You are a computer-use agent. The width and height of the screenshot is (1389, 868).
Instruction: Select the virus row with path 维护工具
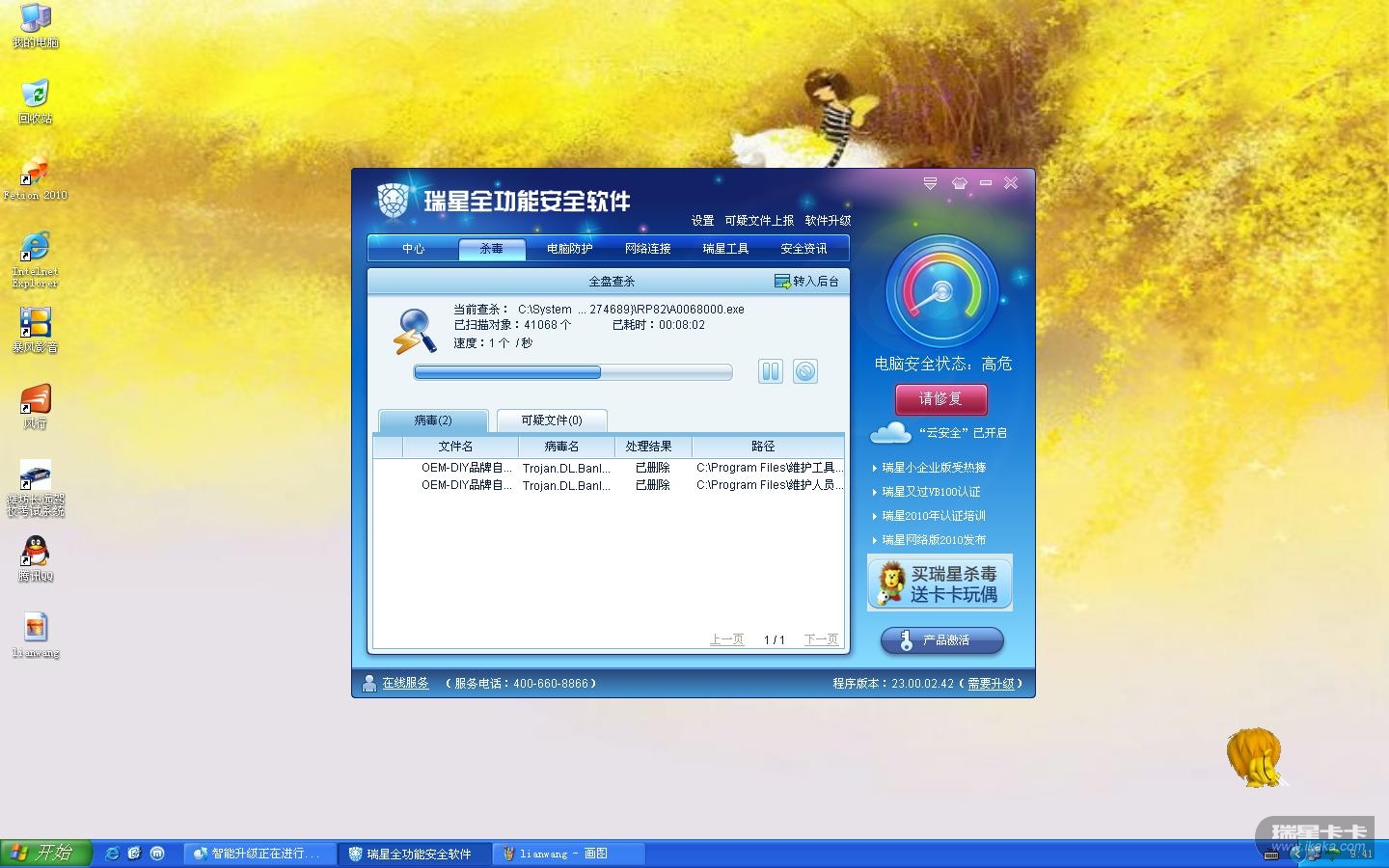(x=609, y=468)
